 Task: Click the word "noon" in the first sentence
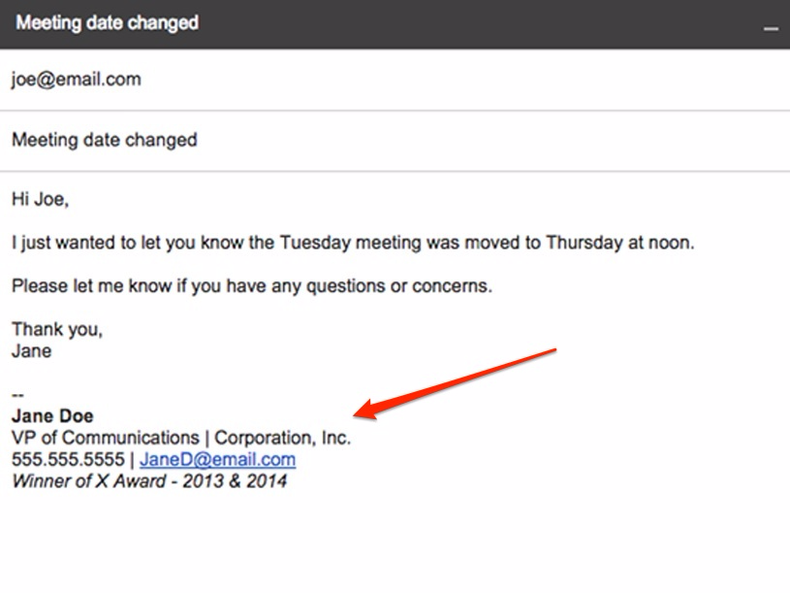tap(670, 243)
